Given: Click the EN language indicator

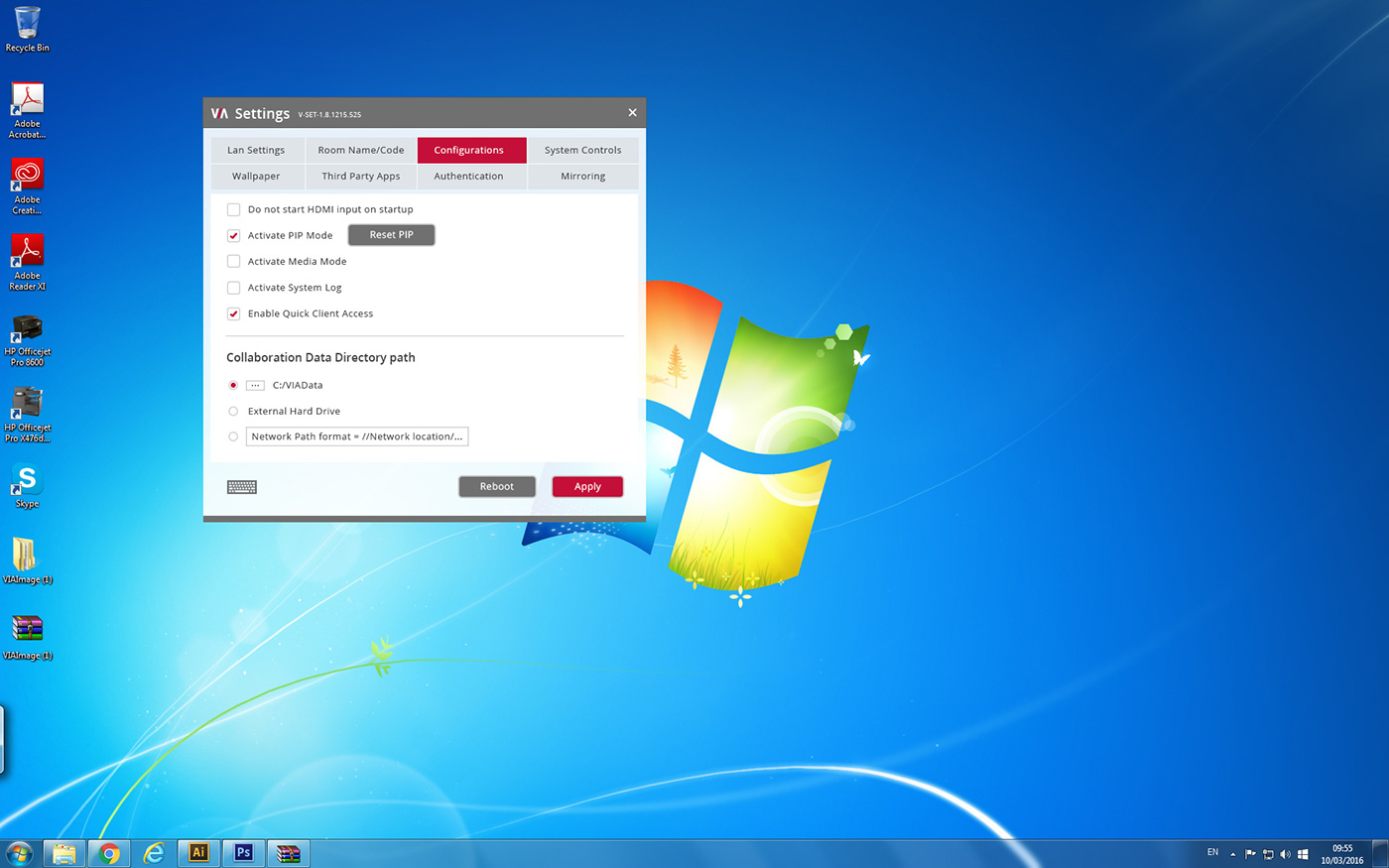Looking at the screenshot, I should [x=1212, y=852].
